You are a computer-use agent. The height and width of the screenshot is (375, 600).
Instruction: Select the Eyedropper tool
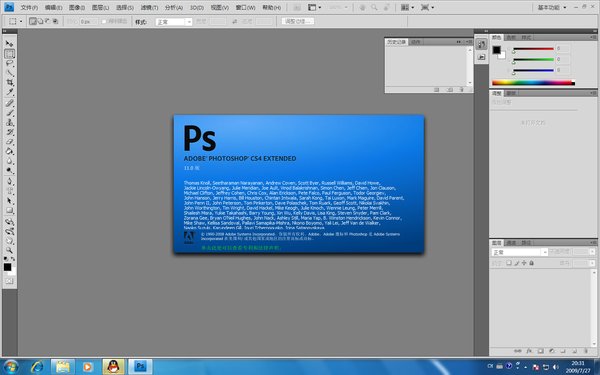10,92
